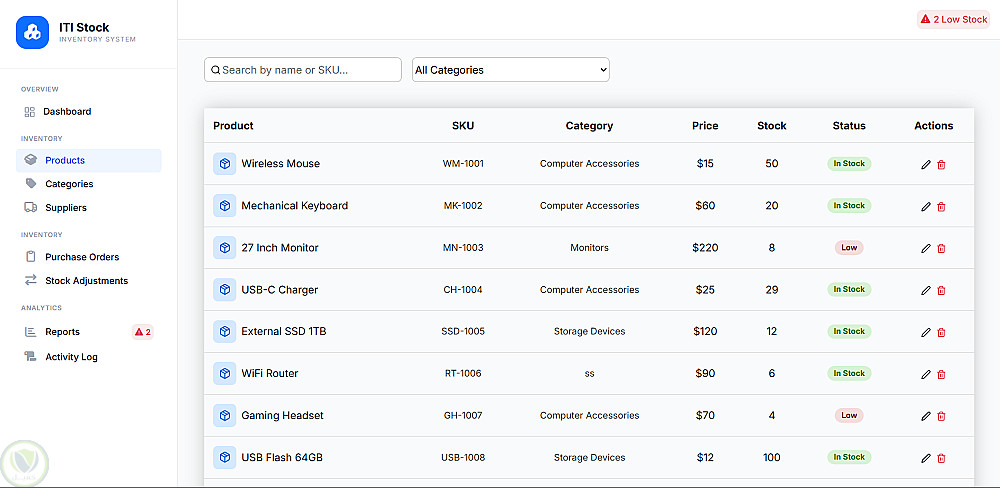The height and width of the screenshot is (488, 1000).
Task: Delete the USB Flash 64GB item
Action: (941, 458)
